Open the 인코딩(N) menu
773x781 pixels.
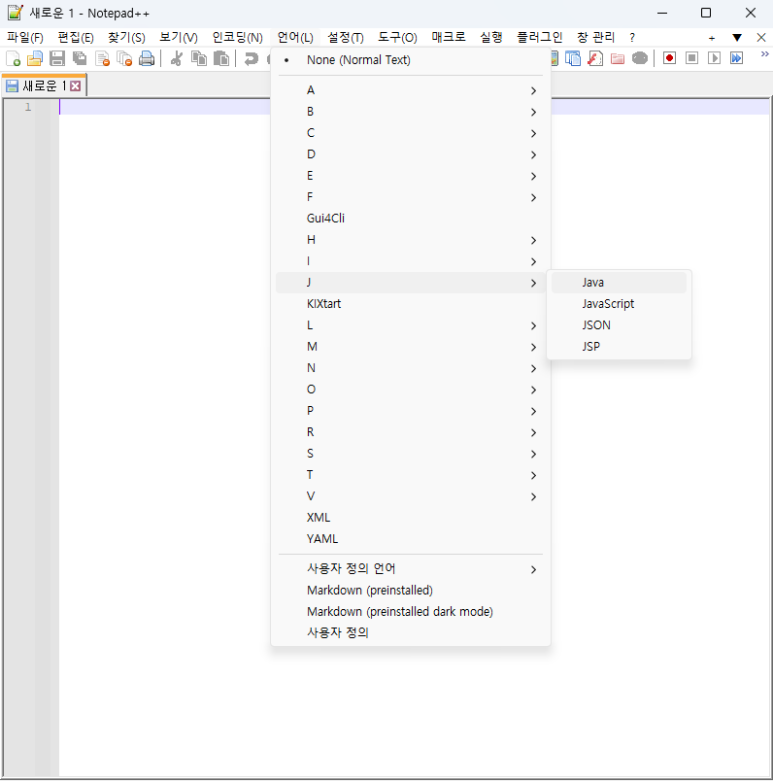coord(238,37)
